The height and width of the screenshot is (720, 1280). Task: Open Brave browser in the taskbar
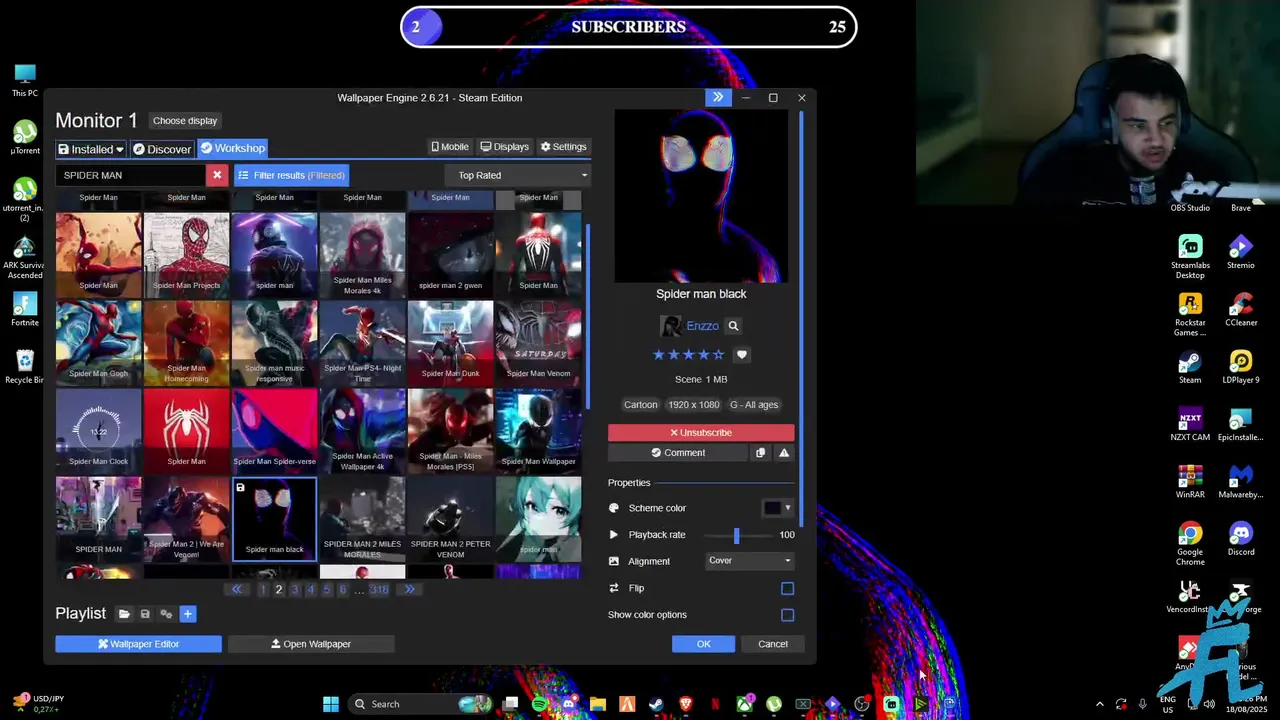click(x=686, y=704)
